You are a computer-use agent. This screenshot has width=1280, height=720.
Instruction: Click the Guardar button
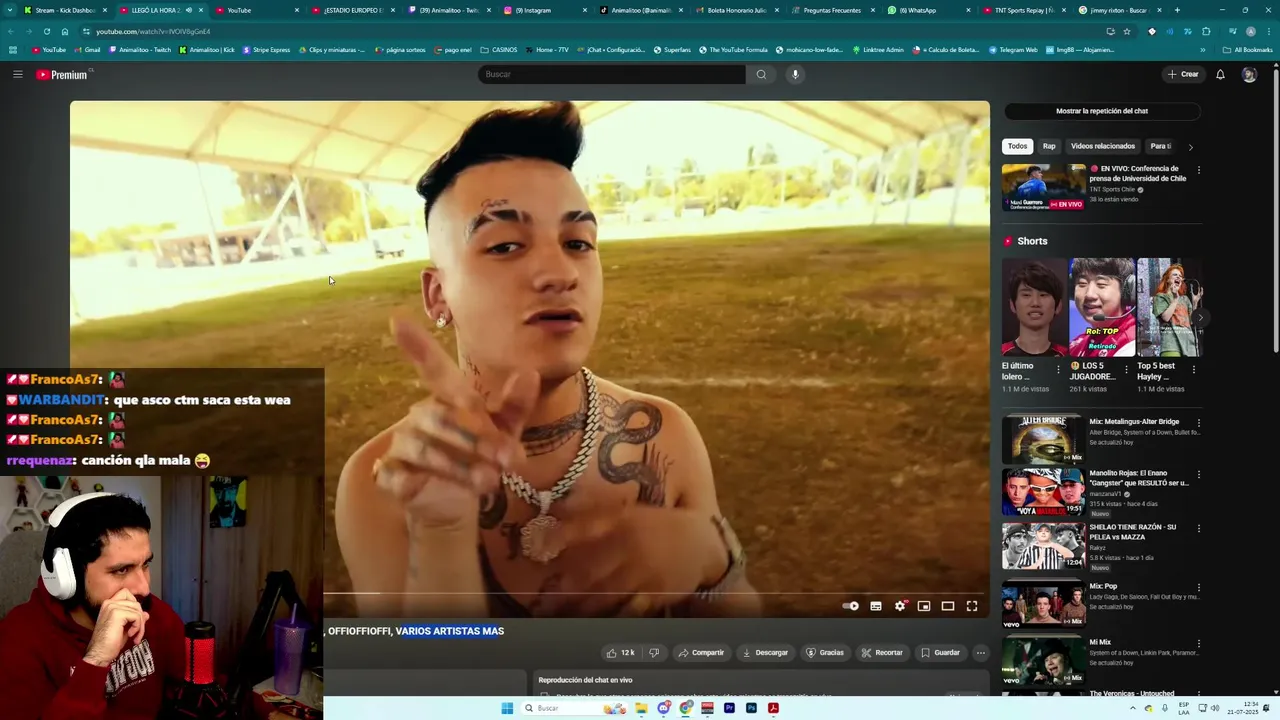pyautogui.click(x=940, y=653)
